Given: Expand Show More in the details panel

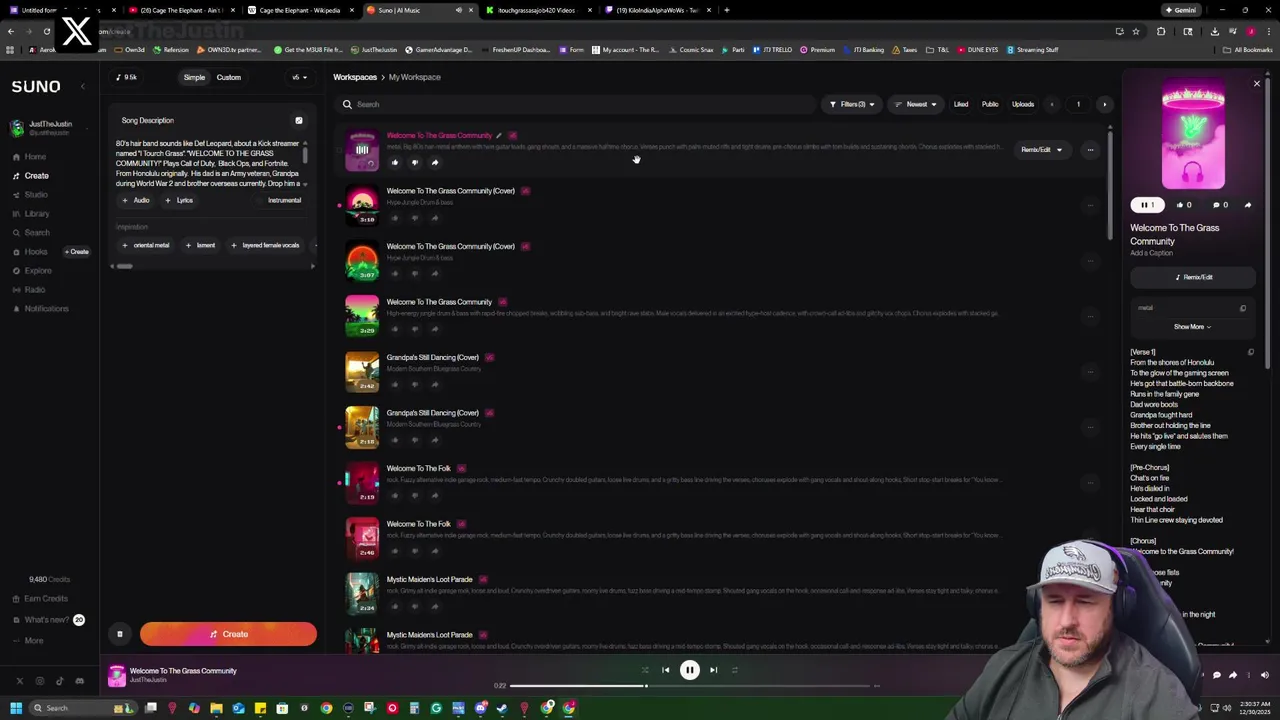Looking at the screenshot, I should [x=1192, y=327].
